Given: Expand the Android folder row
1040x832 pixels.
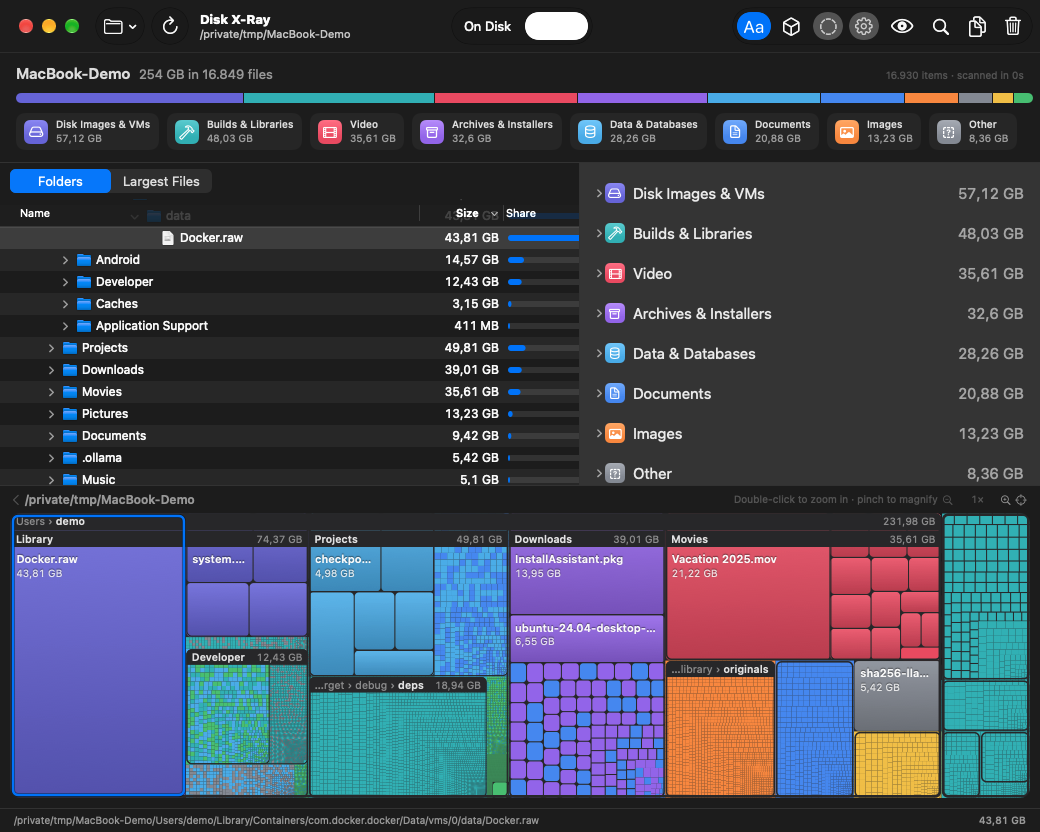Looking at the screenshot, I should coord(65,260).
